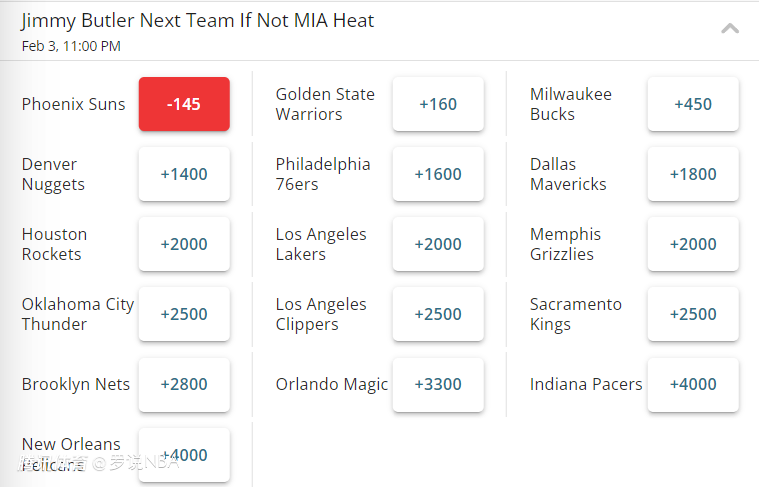Choose Denver Nuggets +1400 odds
759x487 pixels.
point(184,174)
